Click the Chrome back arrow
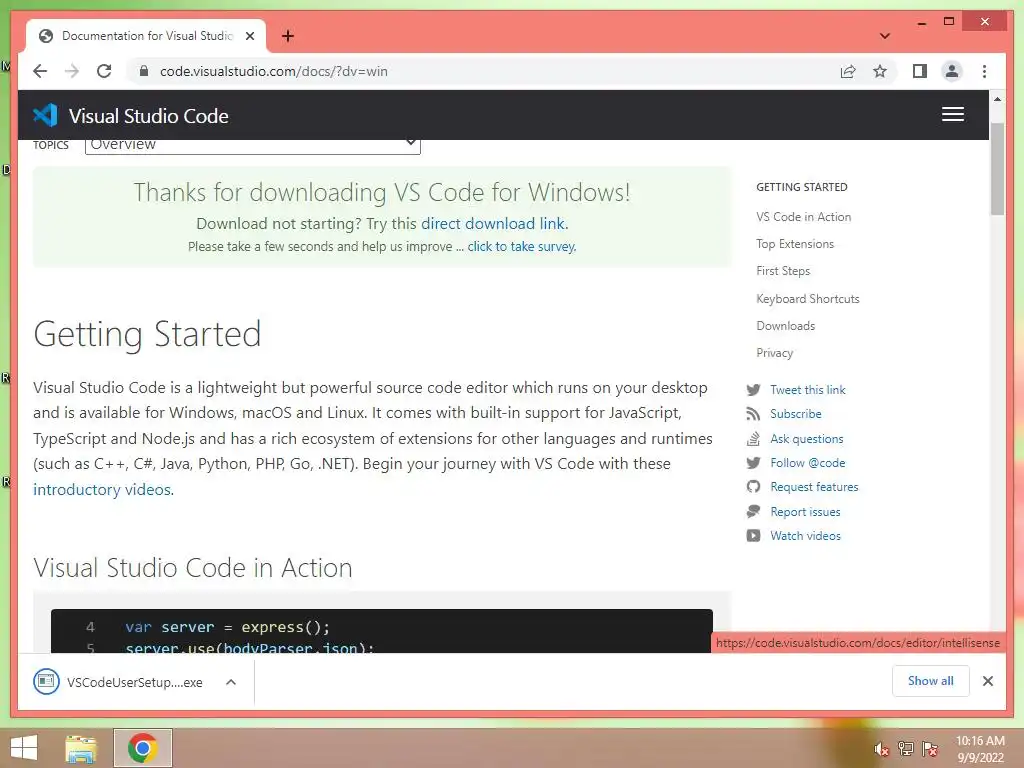The width and height of the screenshot is (1024, 768). coord(40,71)
